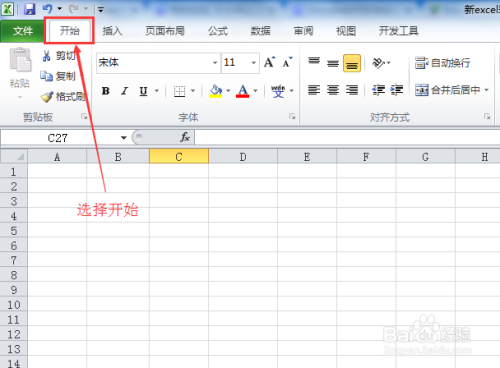The height and width of the screenshot is (368, 500).
Task: Select column C header
Action: 179,156
